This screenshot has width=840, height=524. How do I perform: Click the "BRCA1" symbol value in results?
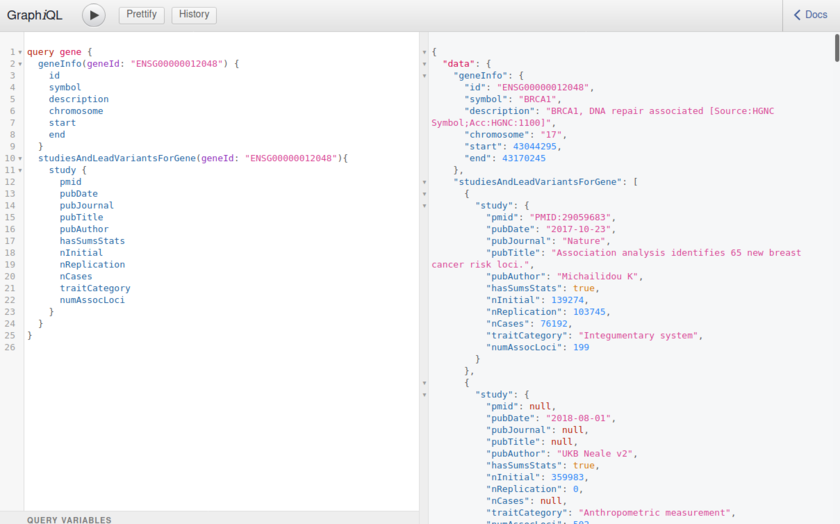[x=537, y=99]
